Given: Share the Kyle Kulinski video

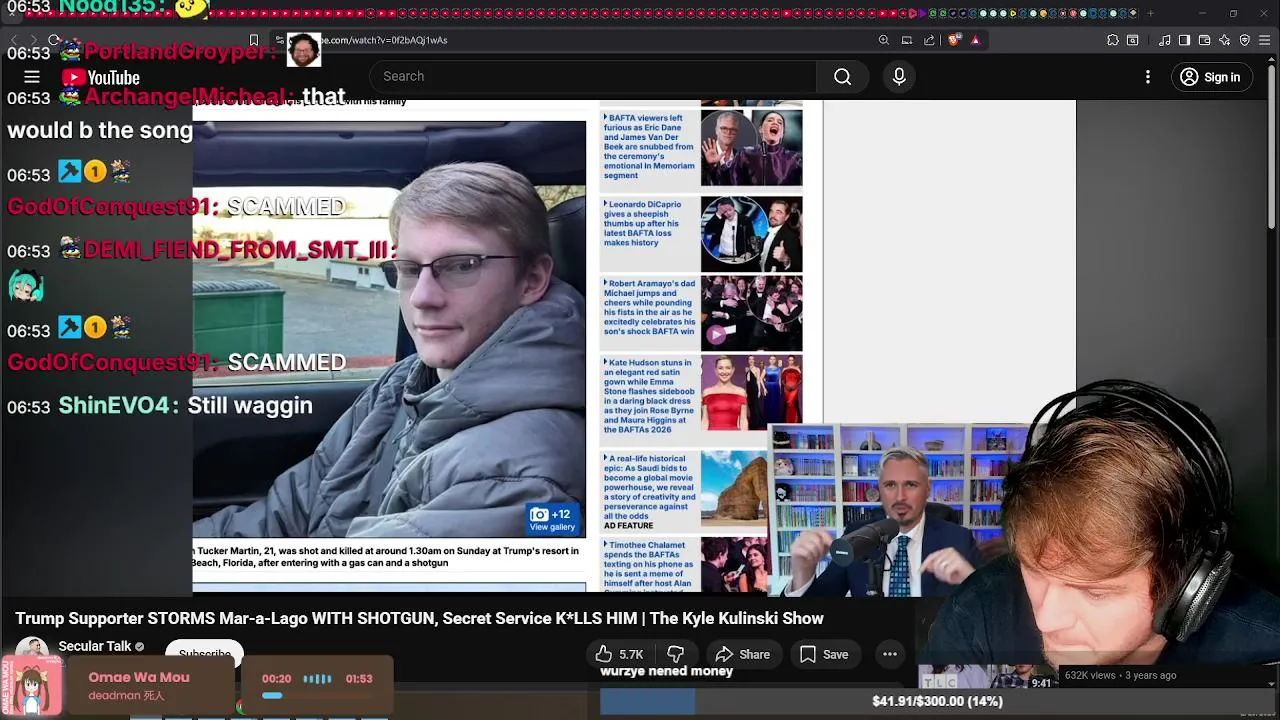Looking at the screenshot, I should pos(743,655).
